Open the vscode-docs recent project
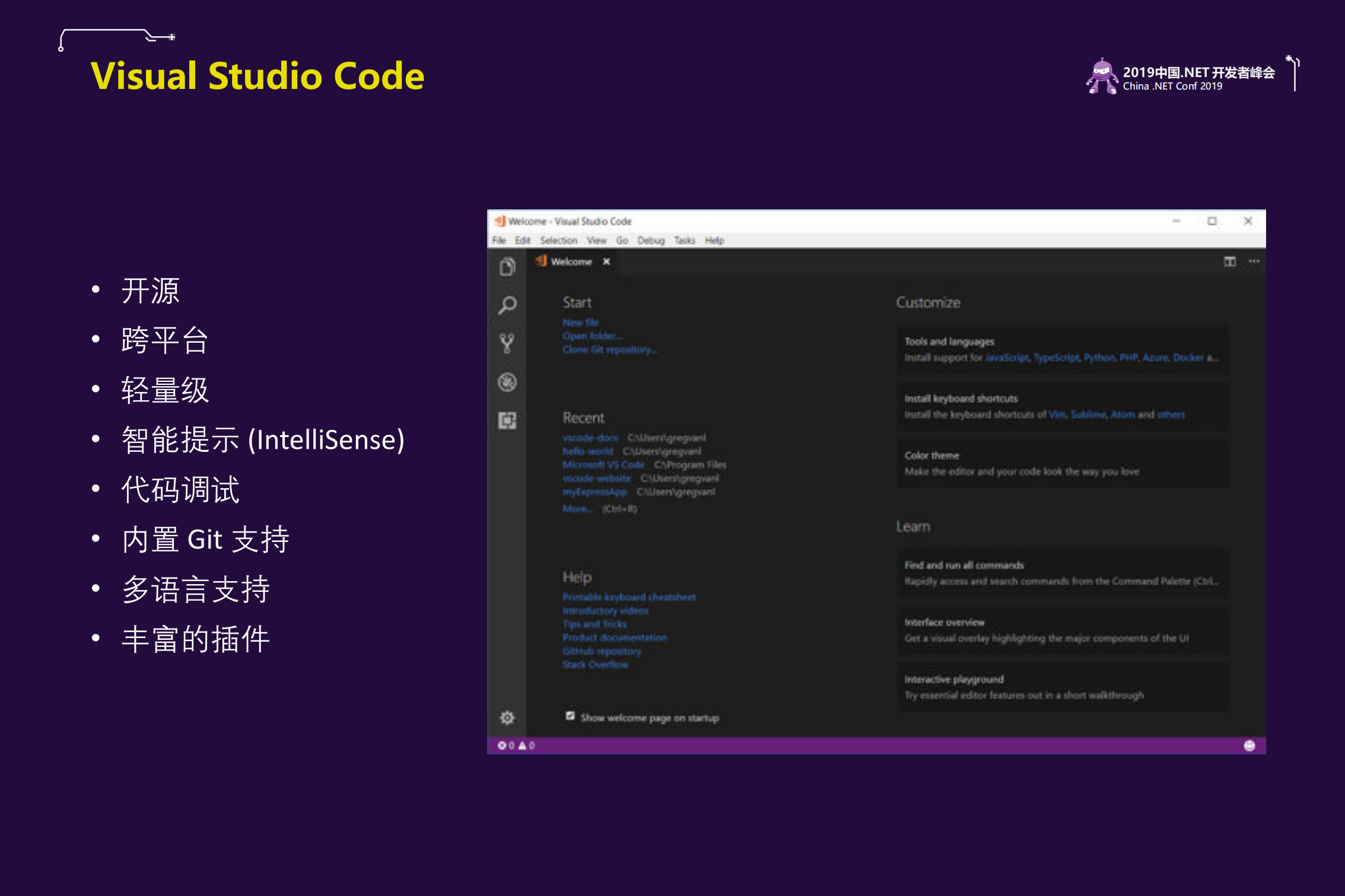Screen dimensions: 1345x896 point(590,437)
